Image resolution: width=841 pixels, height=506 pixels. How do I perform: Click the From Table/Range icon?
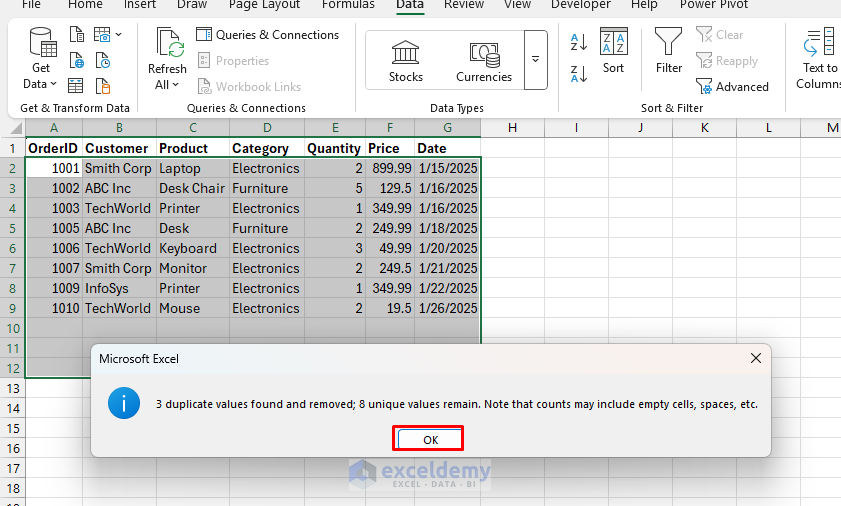coord(76,85)
